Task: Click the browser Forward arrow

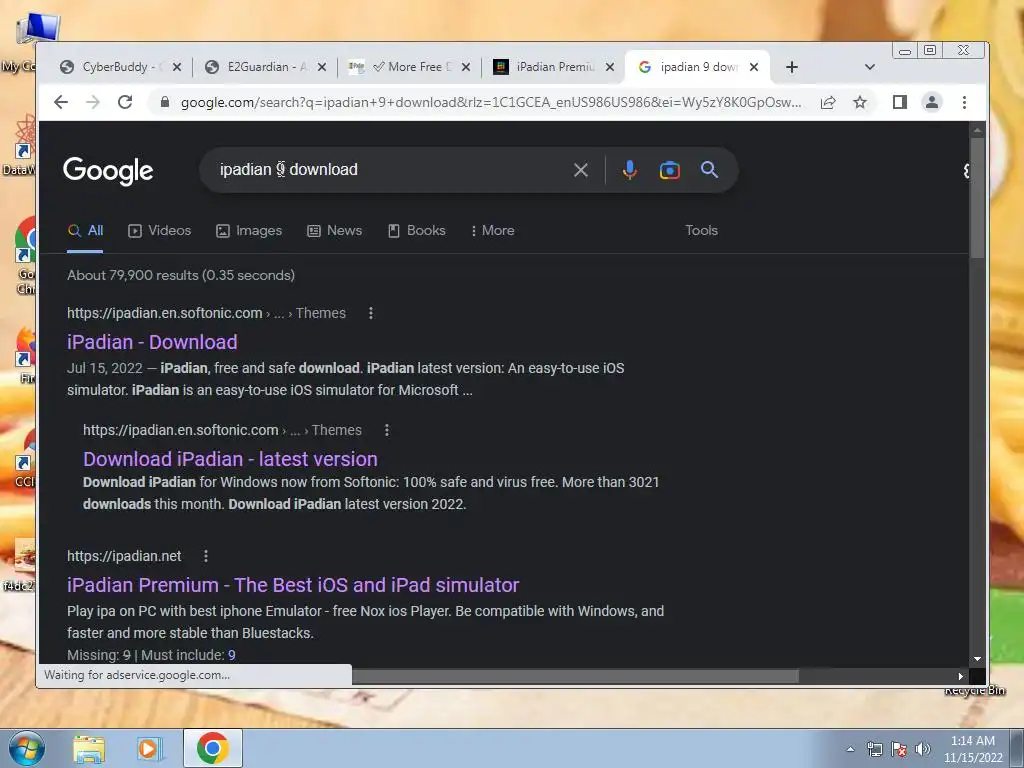Action: point(93,103)
